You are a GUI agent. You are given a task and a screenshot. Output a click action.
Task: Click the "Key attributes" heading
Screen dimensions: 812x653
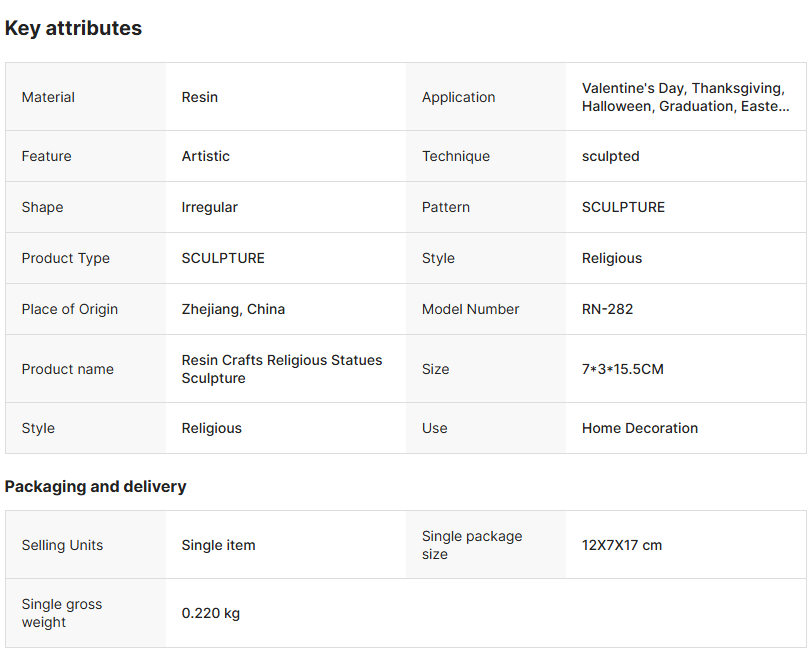pos(73,28)
